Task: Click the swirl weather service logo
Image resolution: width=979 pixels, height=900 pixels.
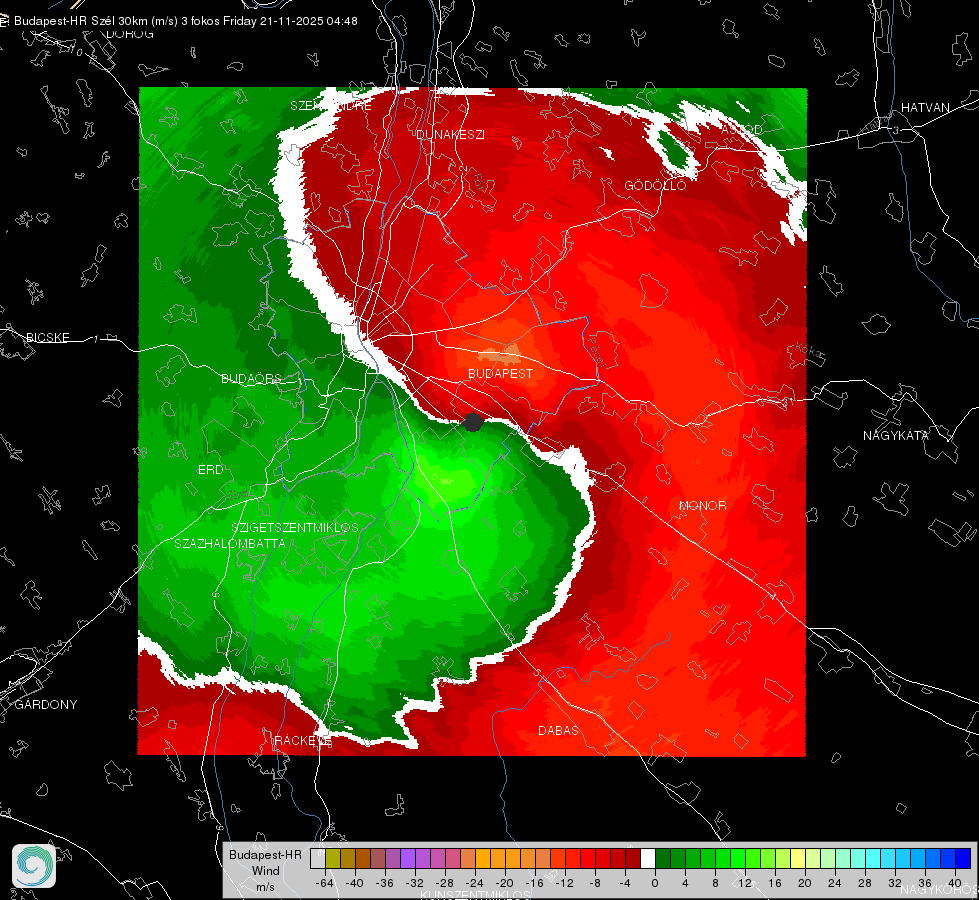Action: pos(34,866)
